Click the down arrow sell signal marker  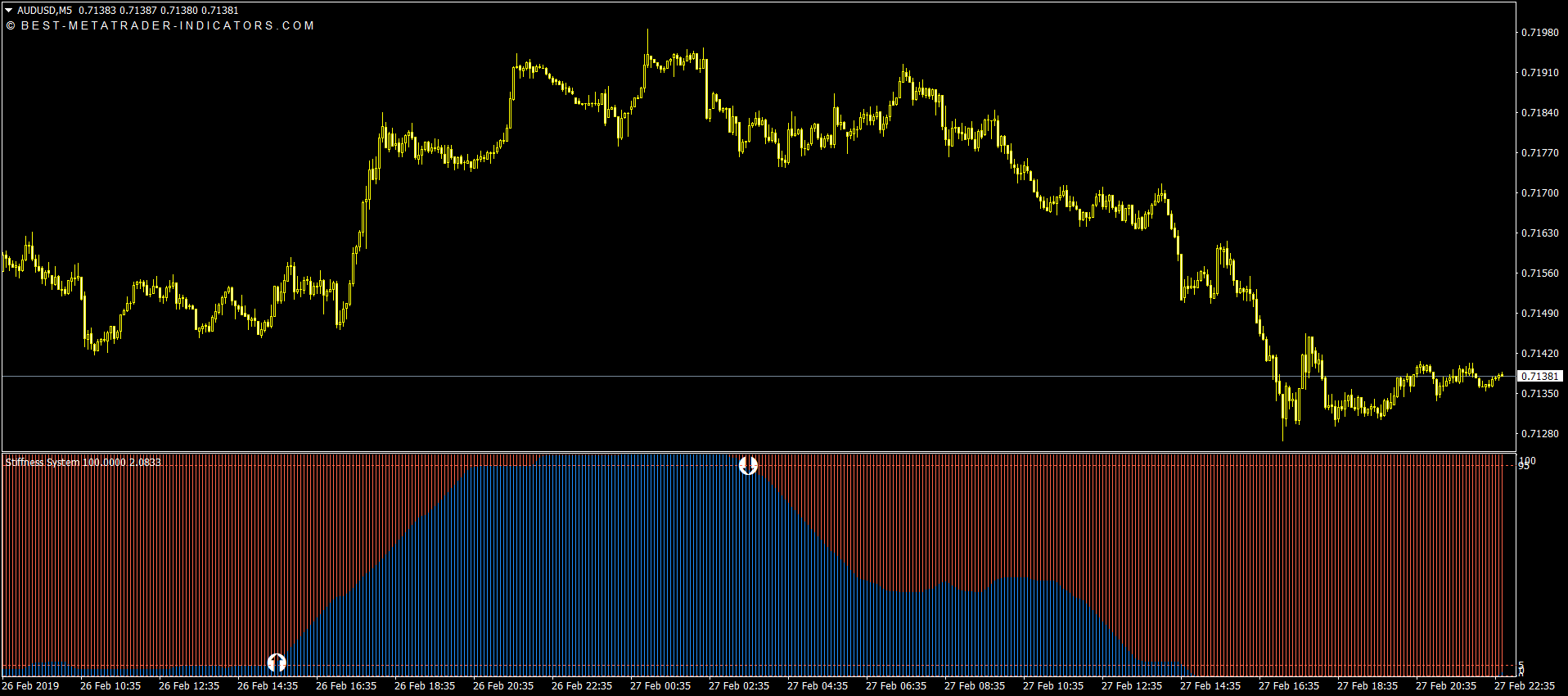point(748,465)
